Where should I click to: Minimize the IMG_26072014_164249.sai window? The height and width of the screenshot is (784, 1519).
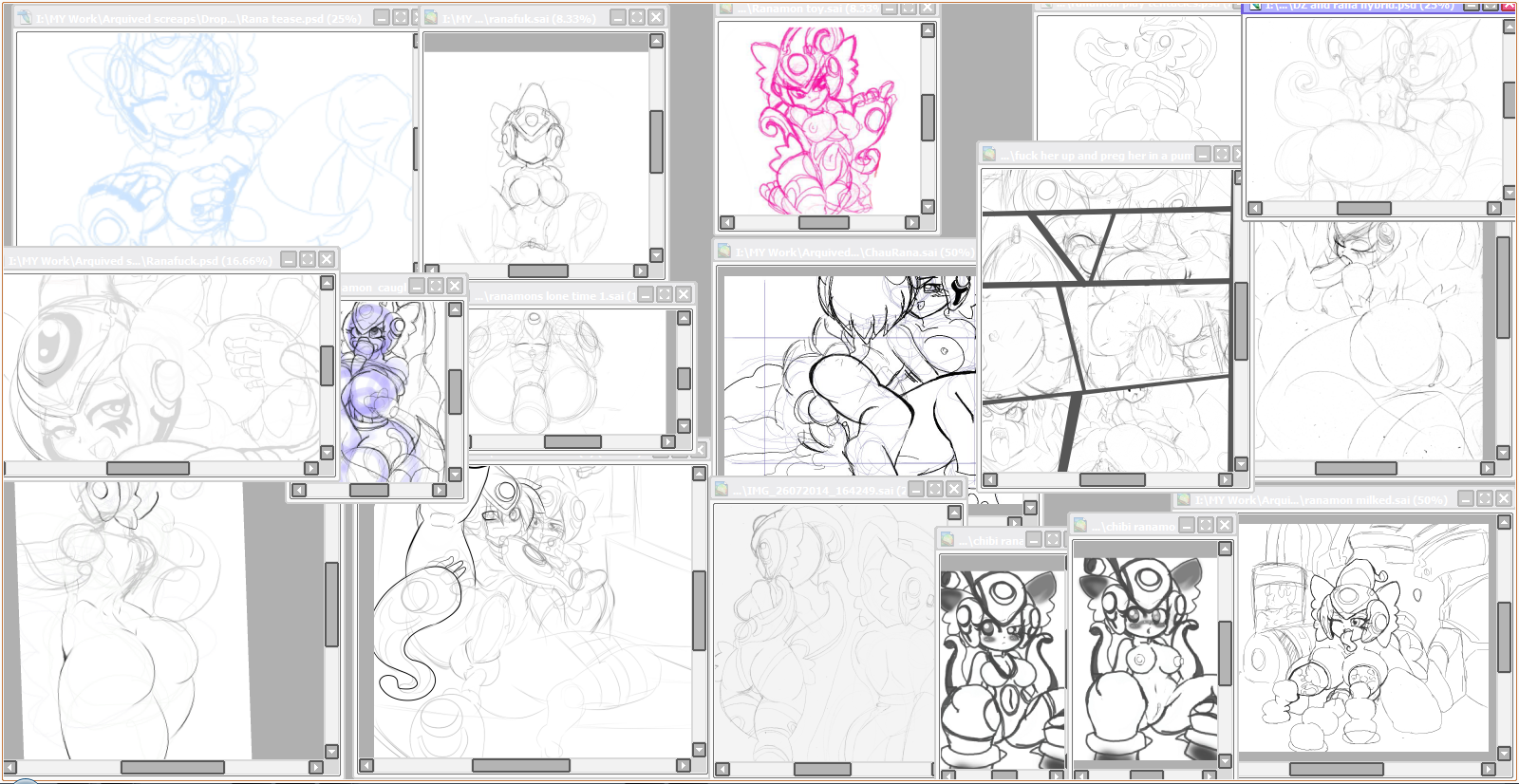916,489
